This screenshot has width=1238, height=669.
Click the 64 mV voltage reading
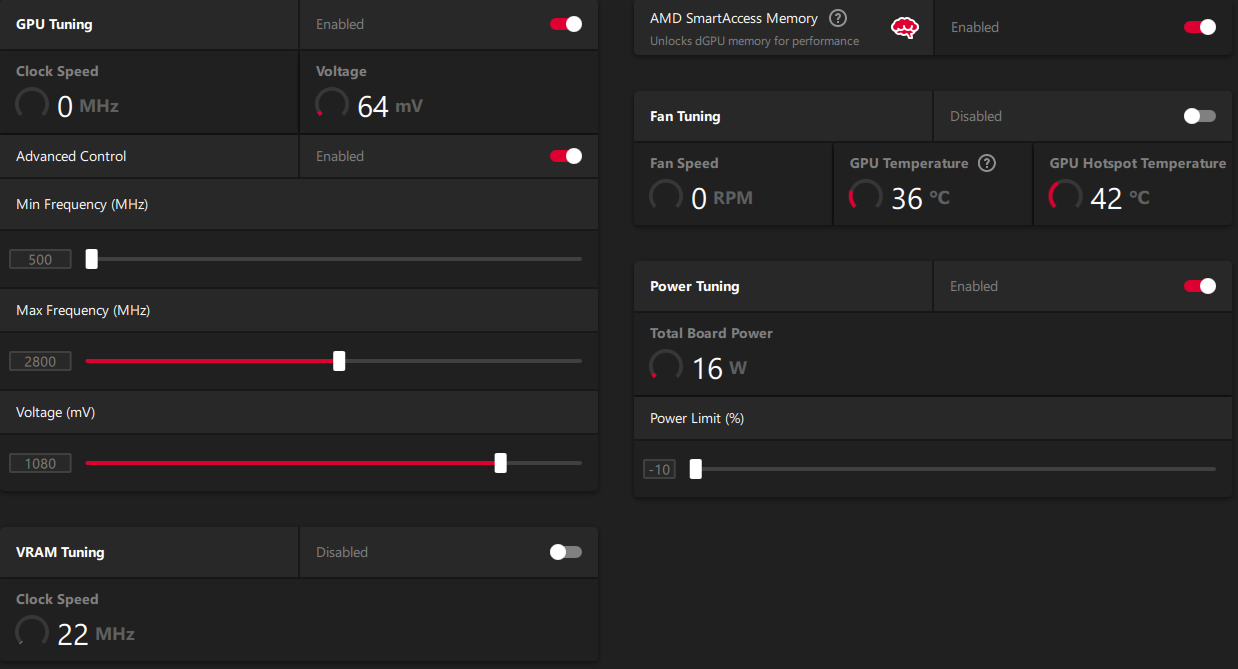[x=390, y=106]
